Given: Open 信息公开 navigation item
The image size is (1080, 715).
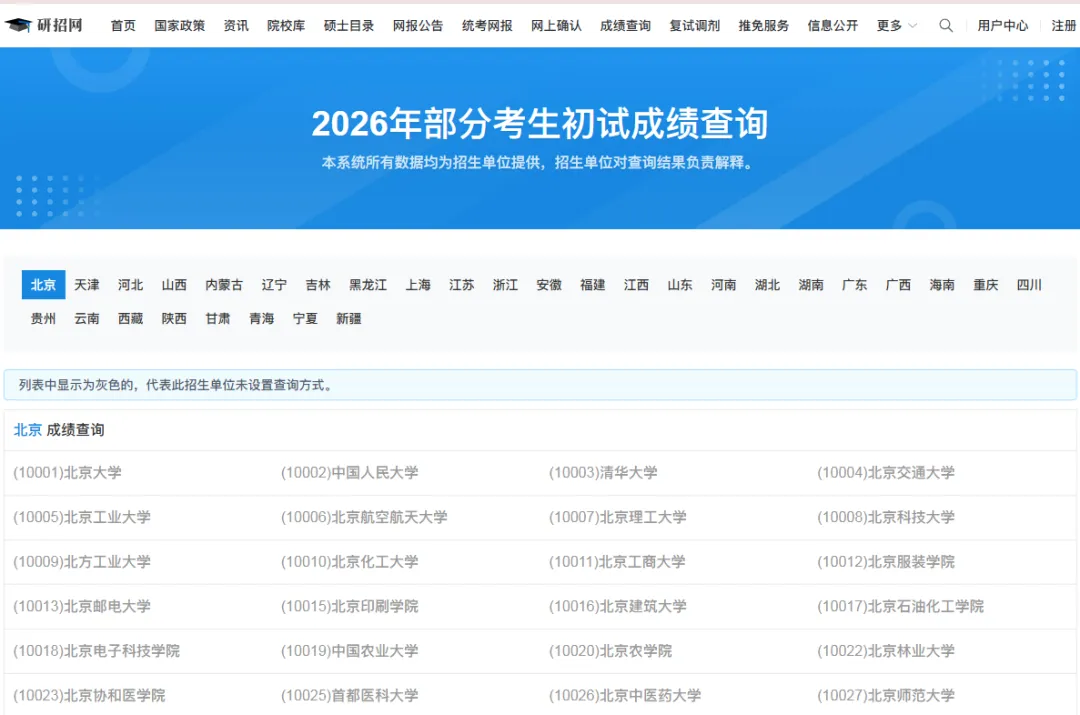Looking at the screenshot, I should (833, 25).
